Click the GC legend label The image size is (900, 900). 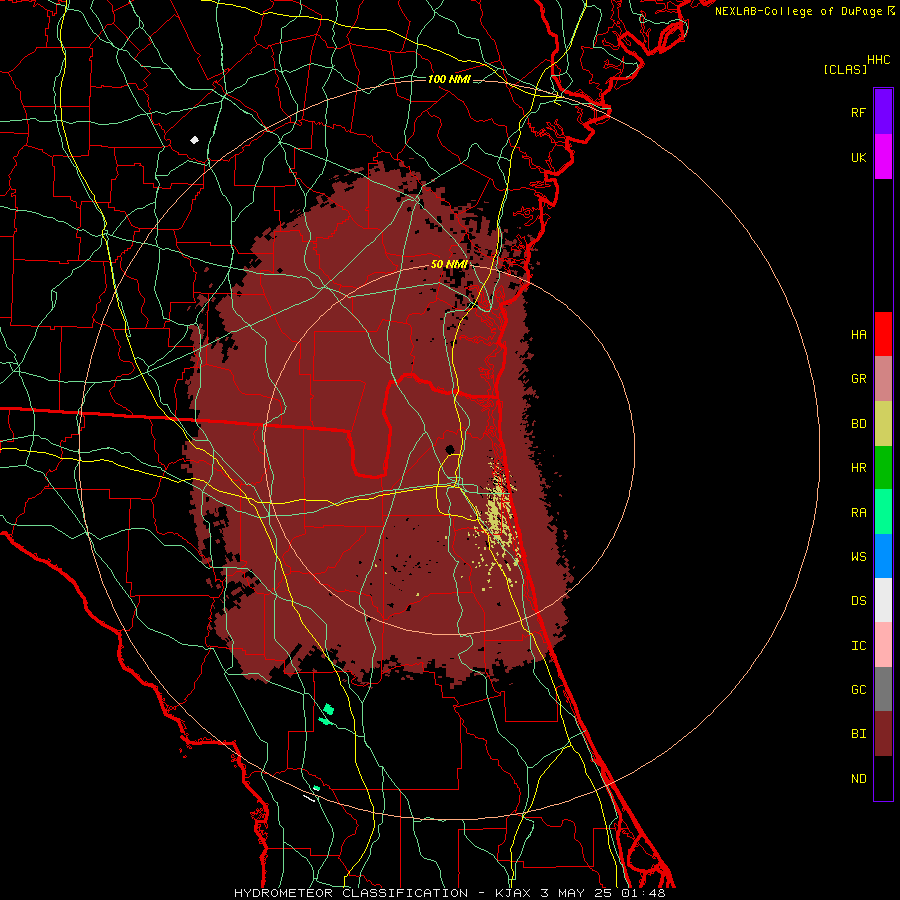[x=858, y=690]
